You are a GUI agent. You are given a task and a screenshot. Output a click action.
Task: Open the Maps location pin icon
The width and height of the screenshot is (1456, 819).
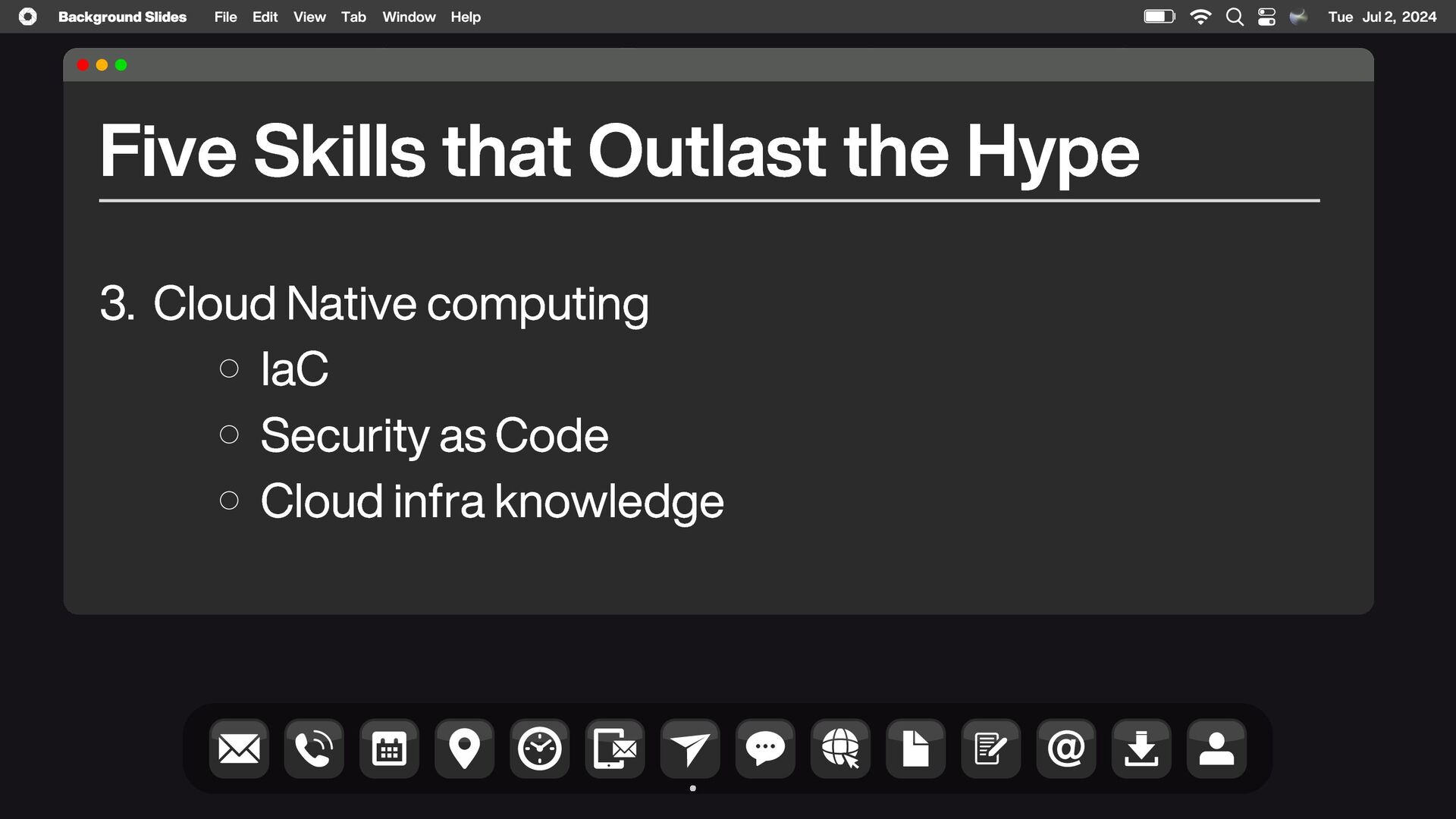[464, 749]
